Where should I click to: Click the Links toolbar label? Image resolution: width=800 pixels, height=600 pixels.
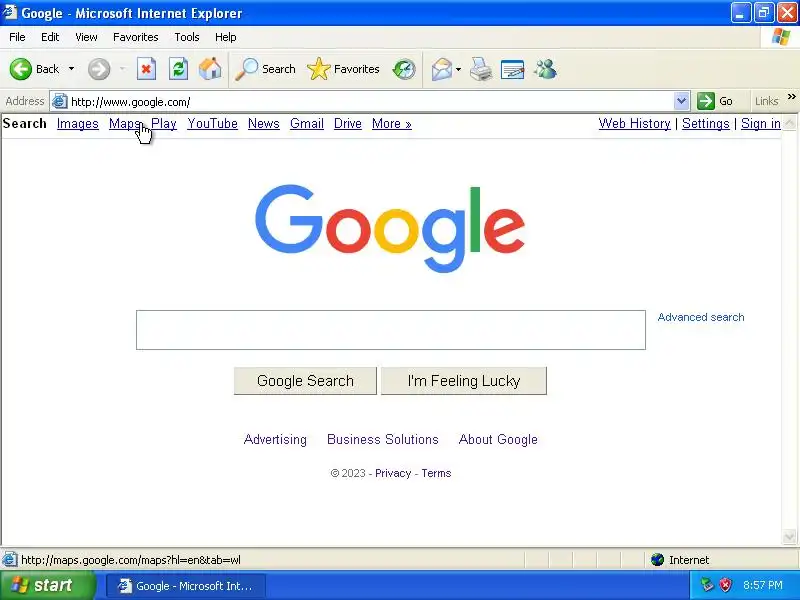767,101
